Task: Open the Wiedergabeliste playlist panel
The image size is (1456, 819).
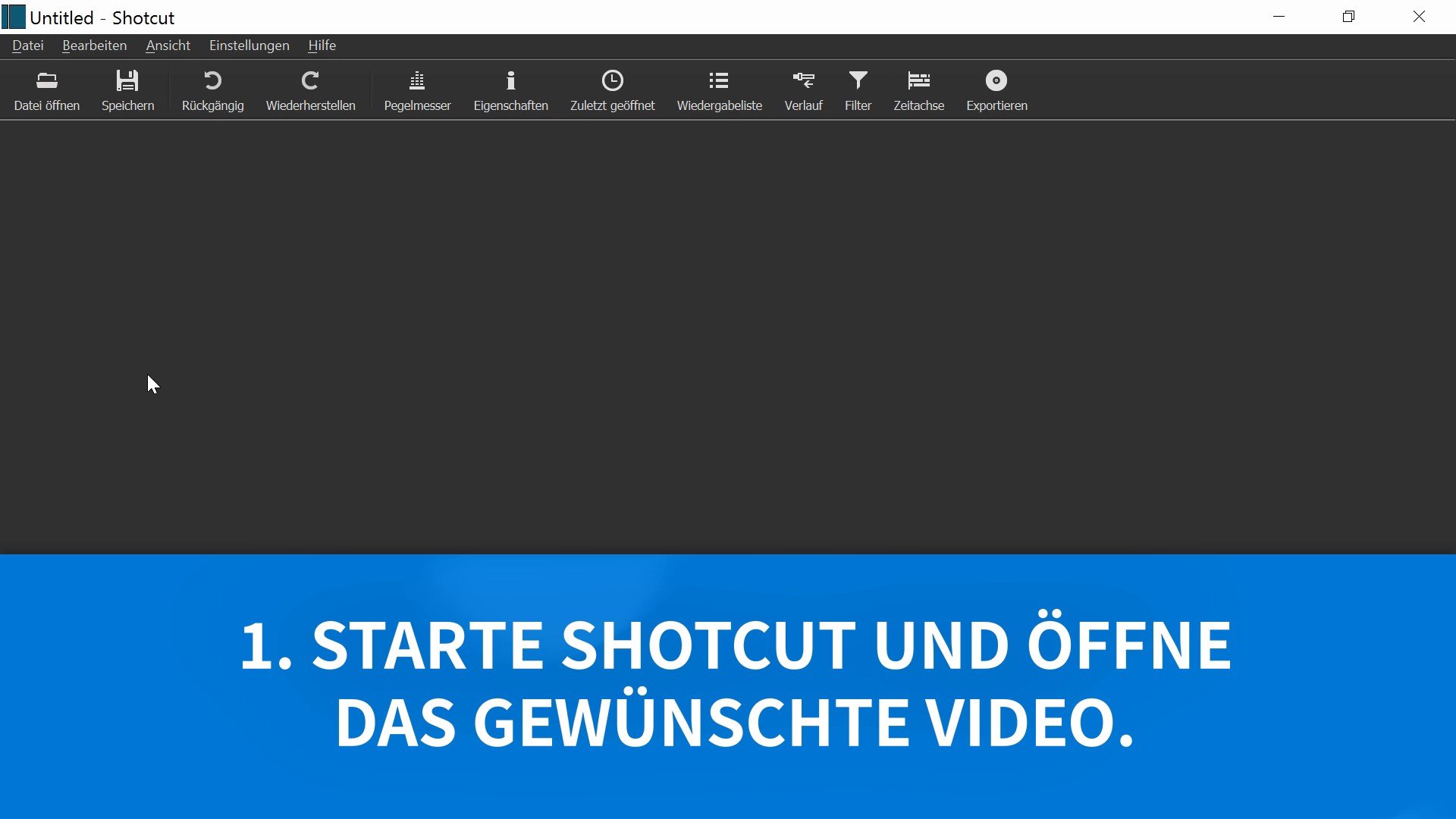Action: pos(719,90)
